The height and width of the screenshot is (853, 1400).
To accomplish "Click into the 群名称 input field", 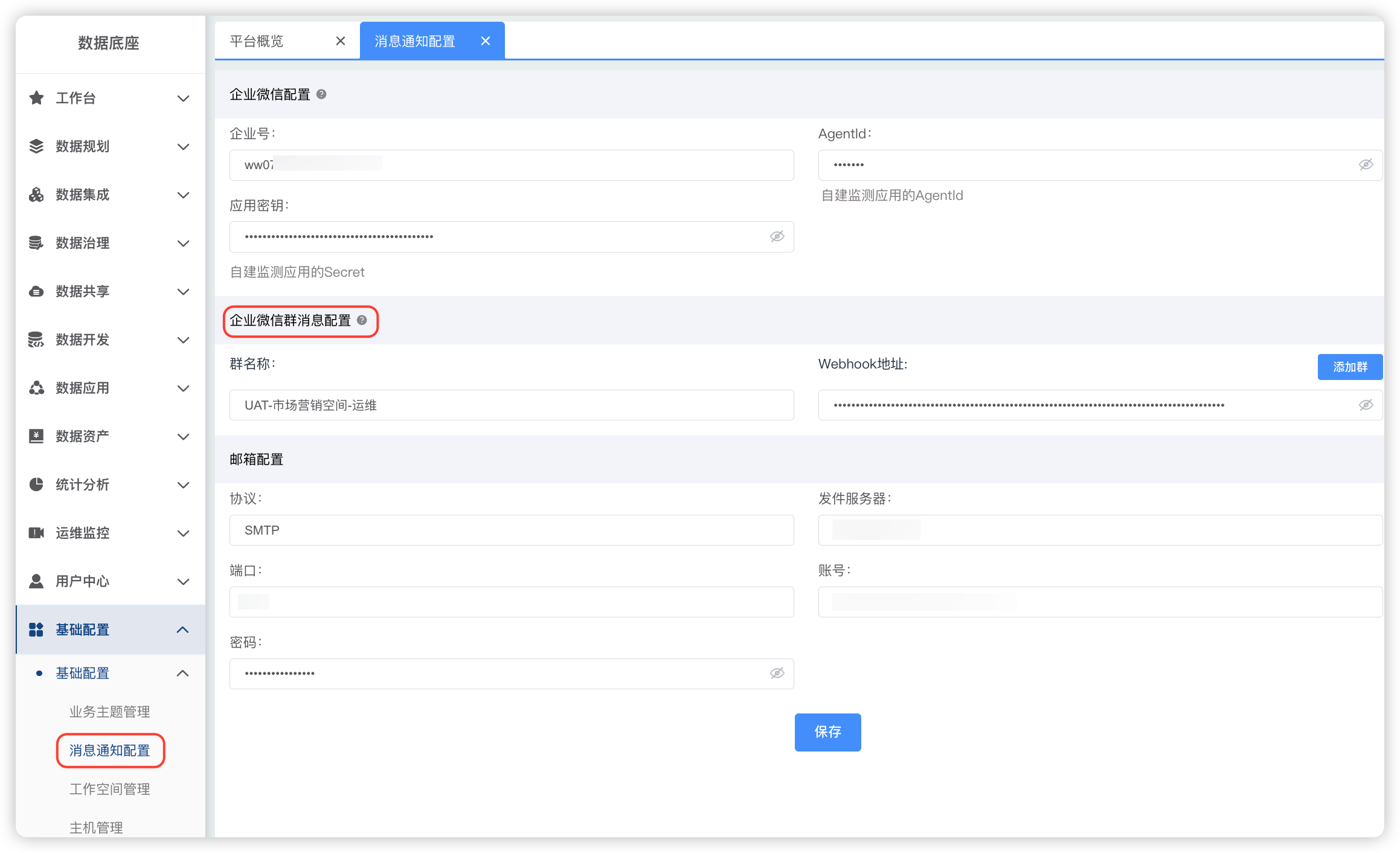I will tap(511, 405).
